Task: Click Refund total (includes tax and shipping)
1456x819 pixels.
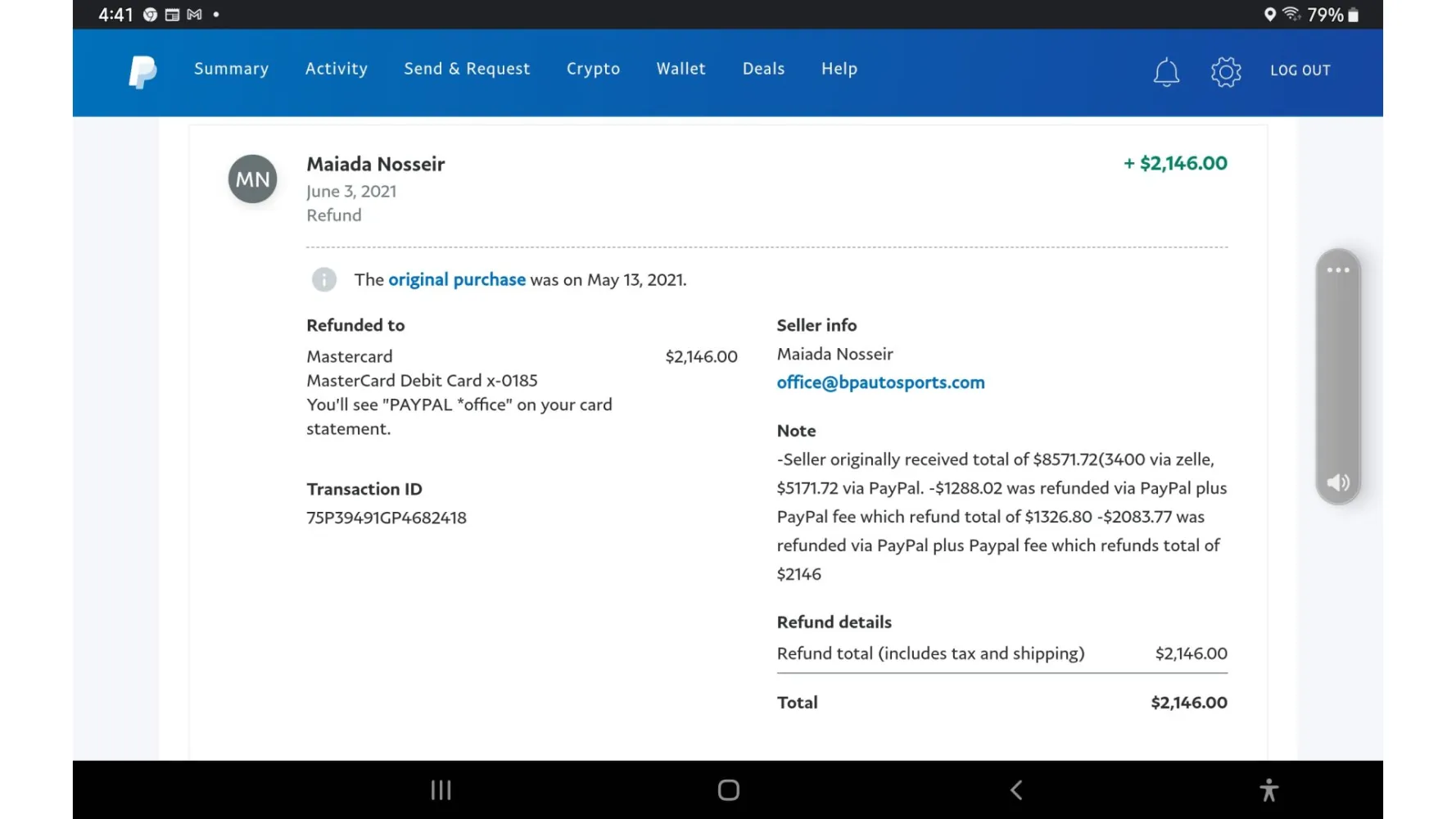Action: click(x=930, y=654)
